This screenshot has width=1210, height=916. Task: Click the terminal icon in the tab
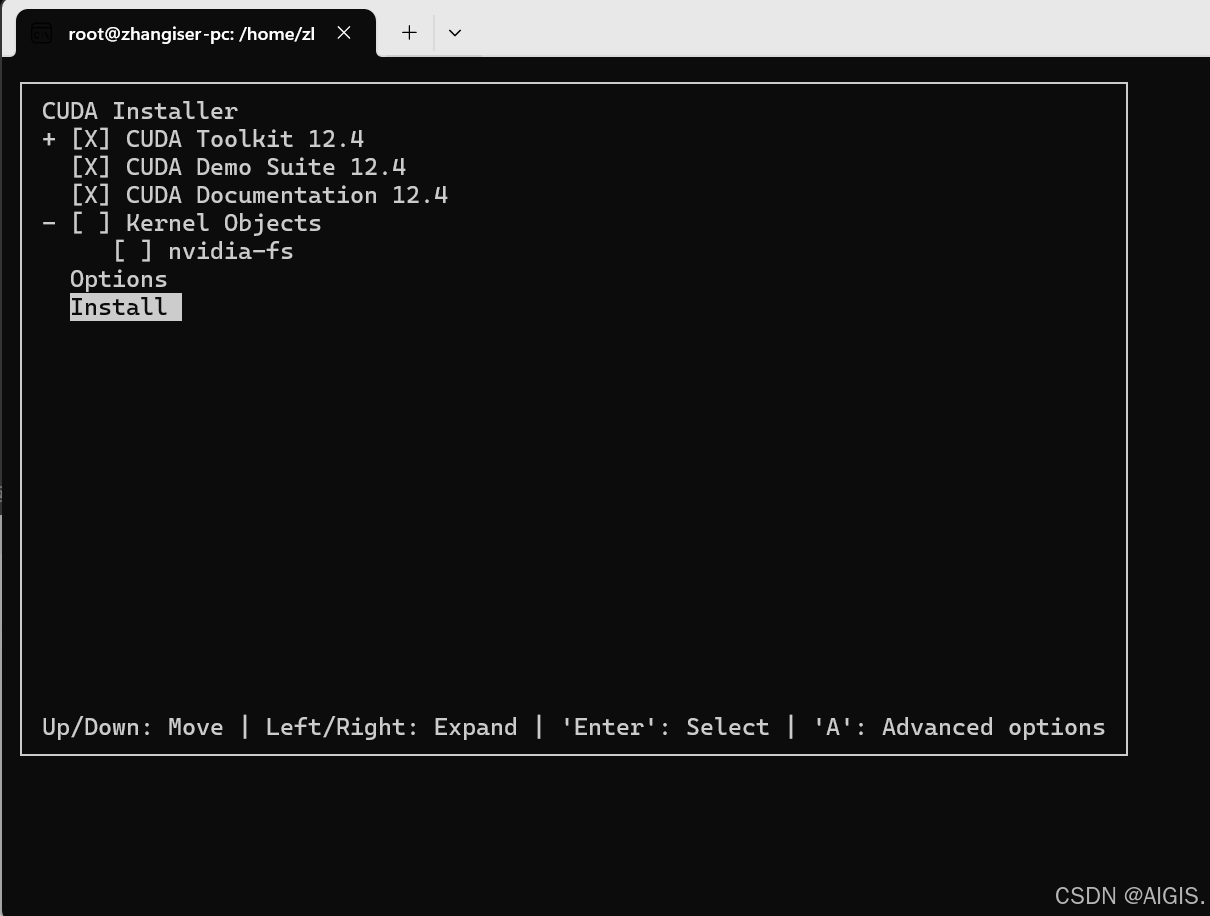pyautogui.click(x=41, y=34)
